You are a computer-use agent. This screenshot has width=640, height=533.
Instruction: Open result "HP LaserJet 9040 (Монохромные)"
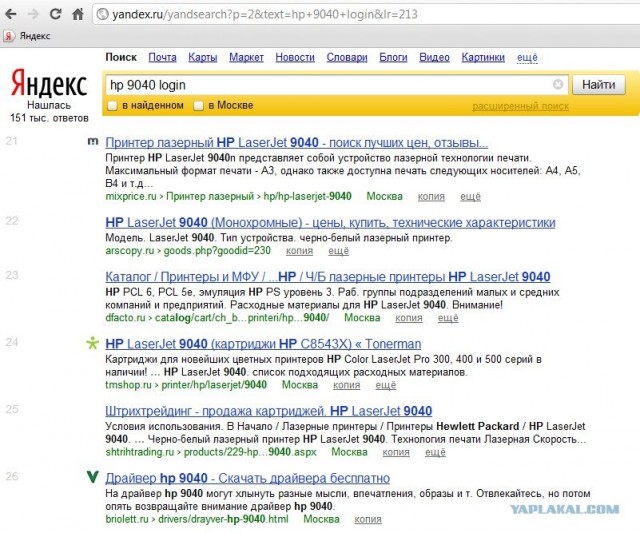(x=330, y=223)
